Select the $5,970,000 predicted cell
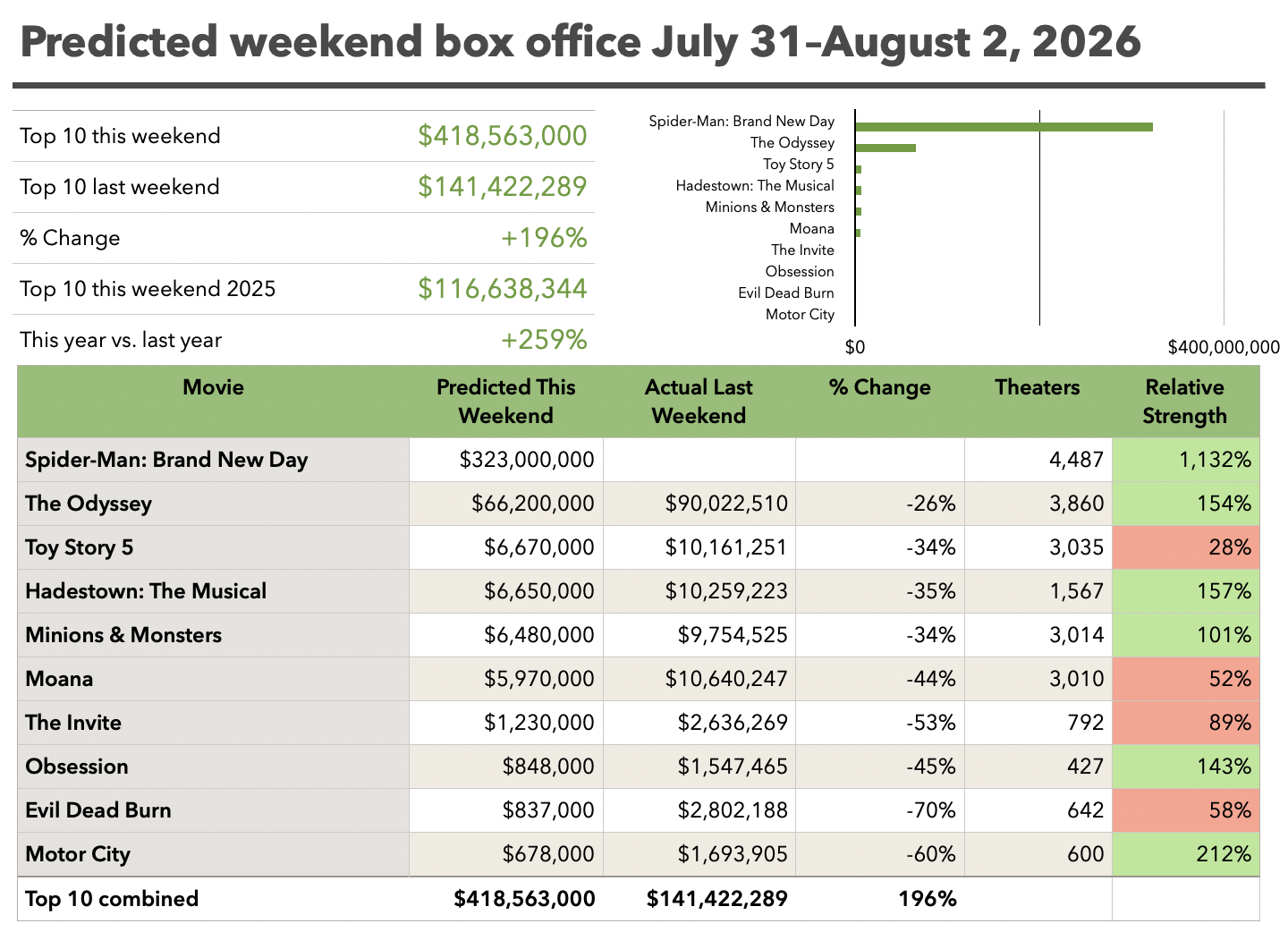The height and width of the screenshot is (932, 1288). pos(506,679)
